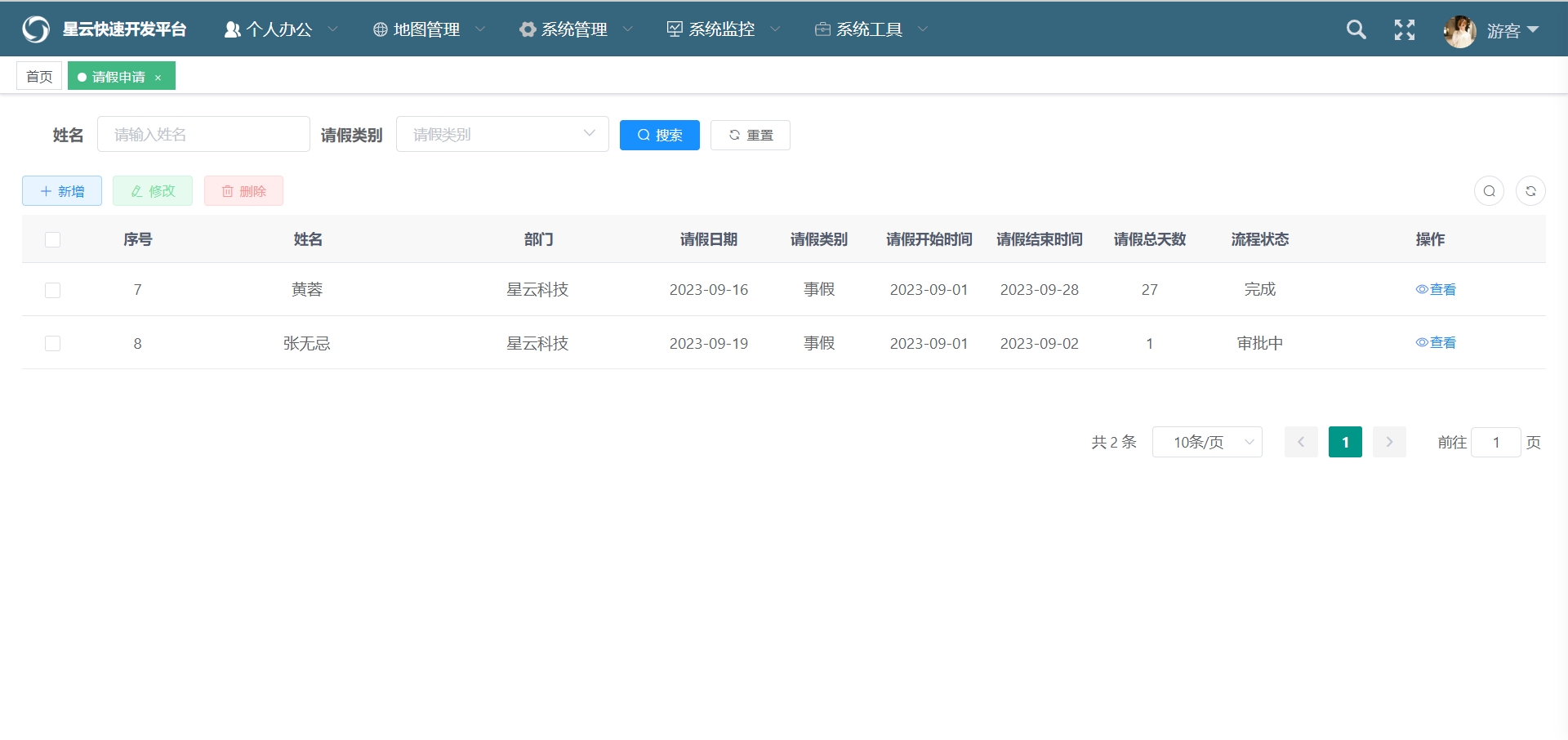Go to next page arrow
Viewport: 1568px width, 740px height.
[1388, 442]
